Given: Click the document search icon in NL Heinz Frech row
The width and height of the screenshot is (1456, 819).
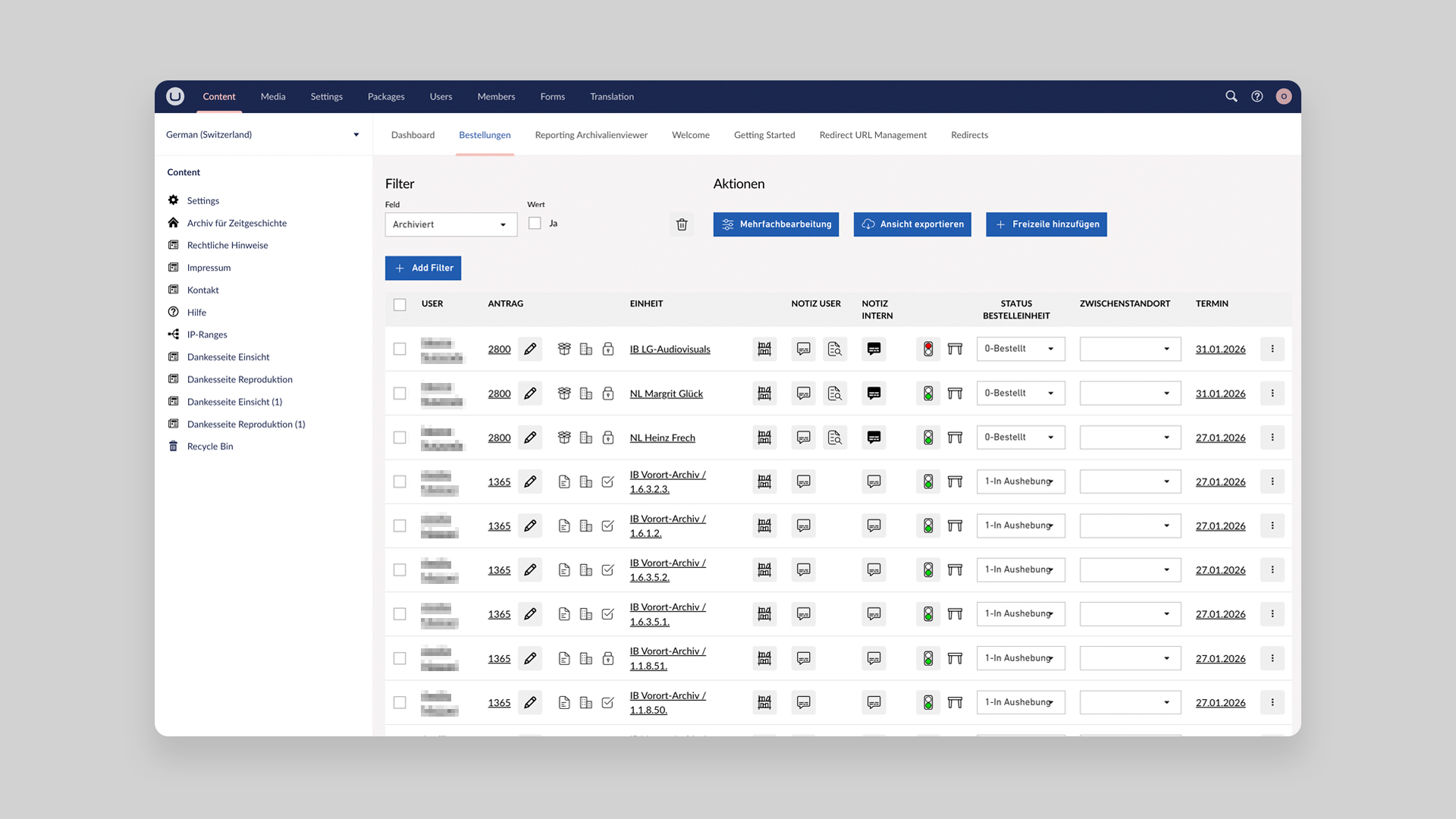Looking at the screenshot, I should 834,438.
